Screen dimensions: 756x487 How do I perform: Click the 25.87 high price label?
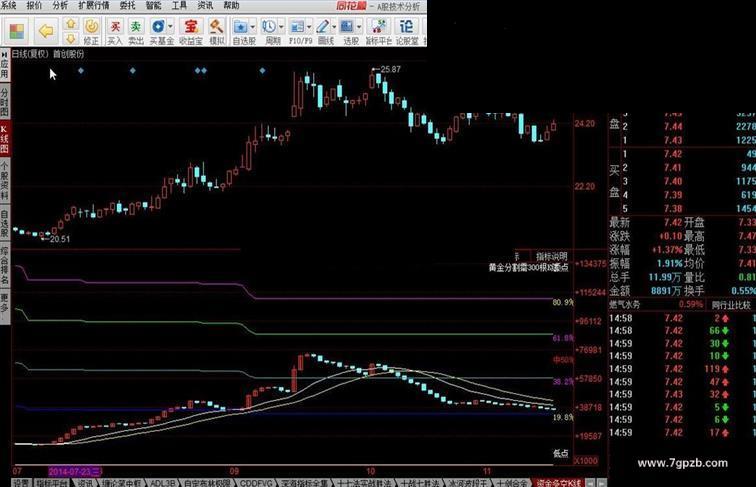tap(390, 69)
